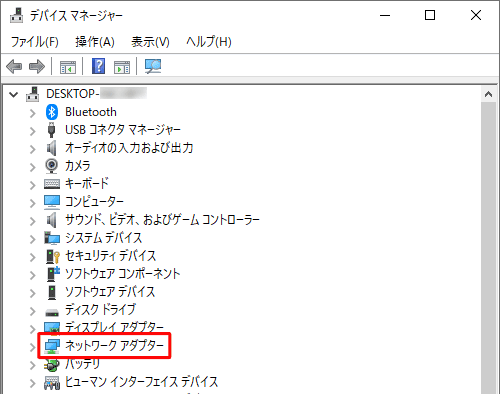Expand the カメラ category

click(x=33, y=167)
